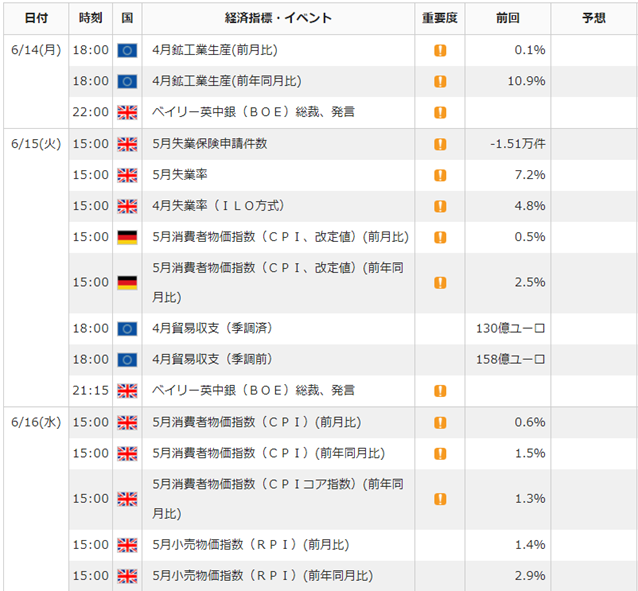
Task: Click EU flag for 4月鉱工業生産(前月比)
Action: click(x=127, y=50)
